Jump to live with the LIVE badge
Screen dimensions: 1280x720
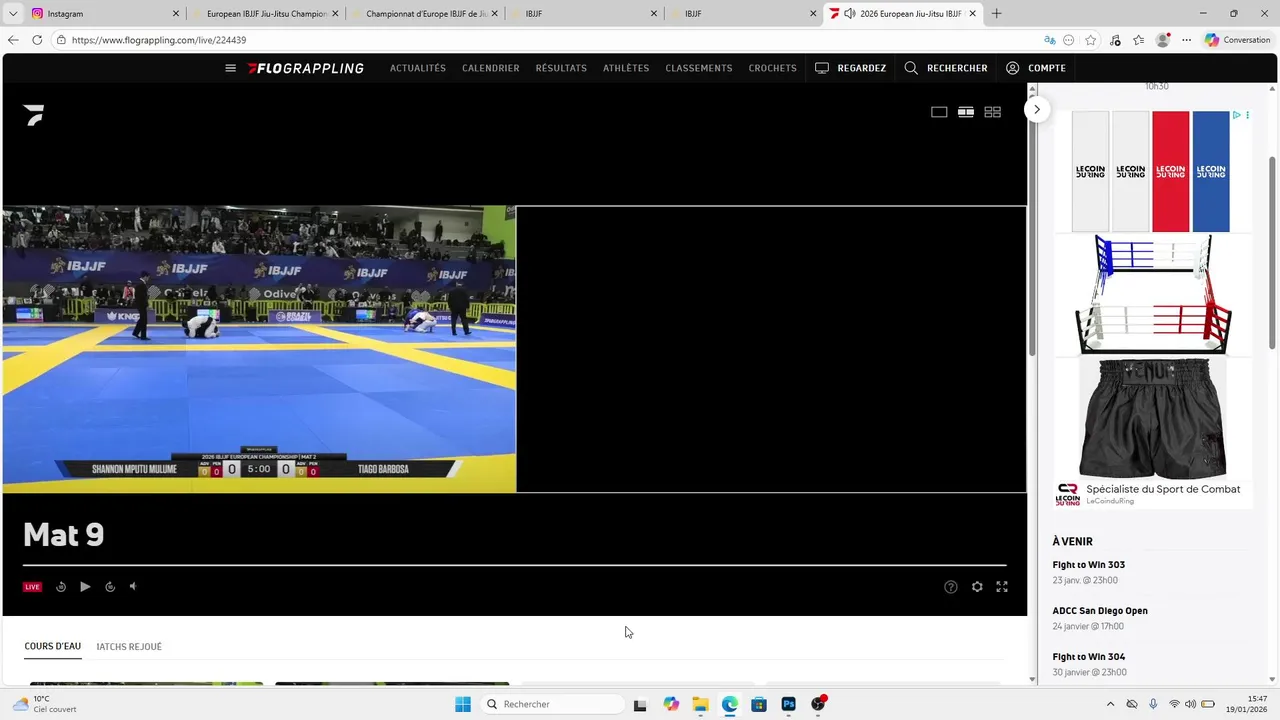click(33, 587)
